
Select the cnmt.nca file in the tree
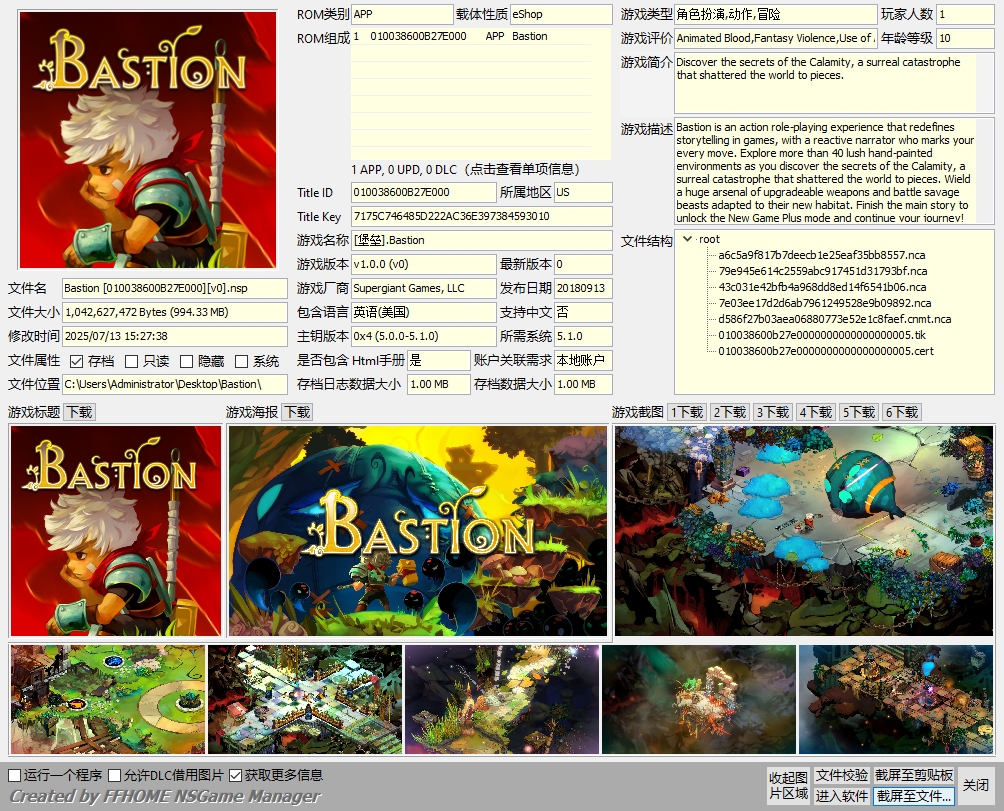coord(834,319)
